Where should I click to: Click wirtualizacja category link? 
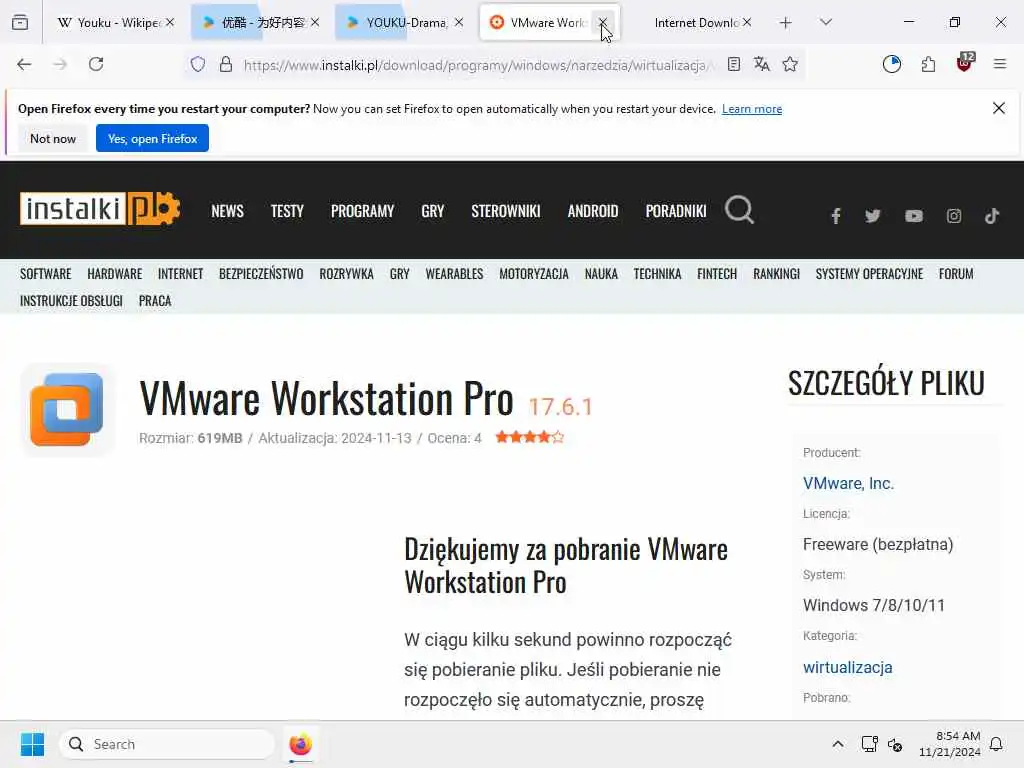coord(848,667)
